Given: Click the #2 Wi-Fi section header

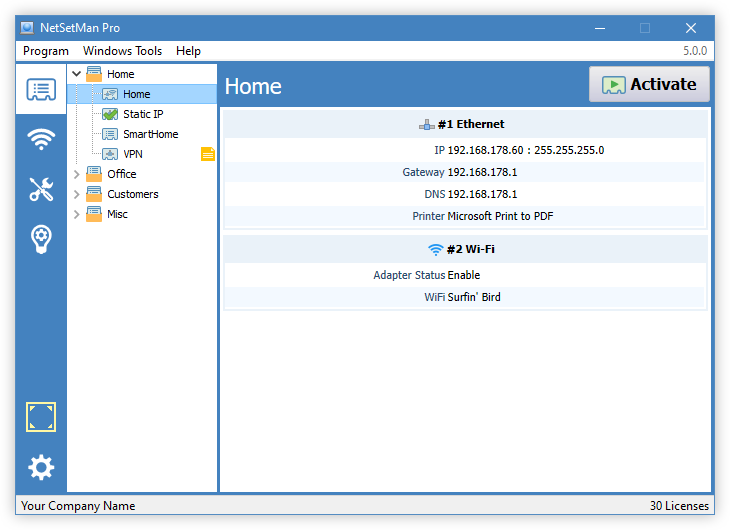Looking at the screenshot, I should pyautogui.click(x=465, y=250).
